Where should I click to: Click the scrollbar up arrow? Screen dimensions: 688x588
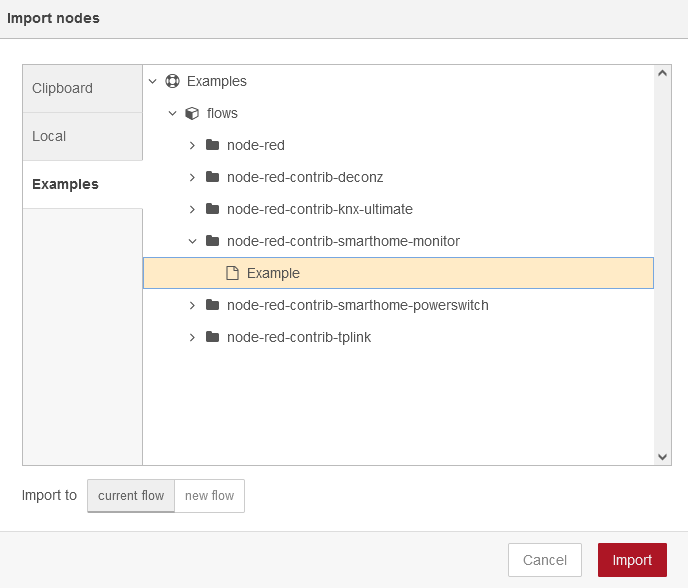[x=663, y=73]
